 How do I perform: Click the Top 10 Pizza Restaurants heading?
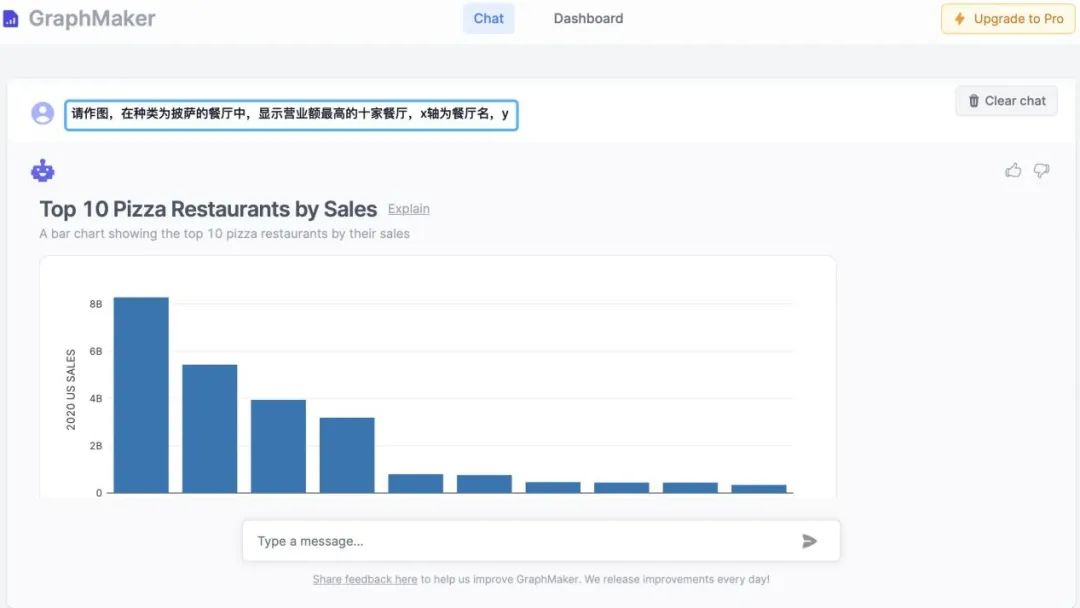tap(208, 209)
